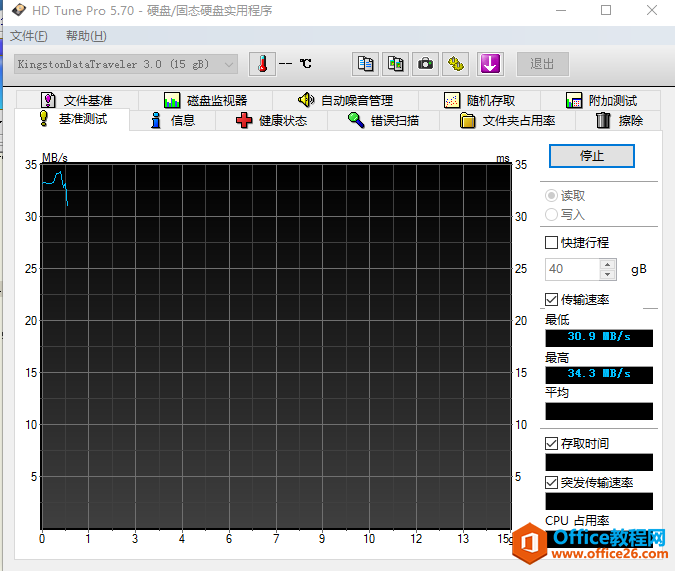Open the 文件夹占用率 tab
The image size is (675, 571).
[508, 120]
